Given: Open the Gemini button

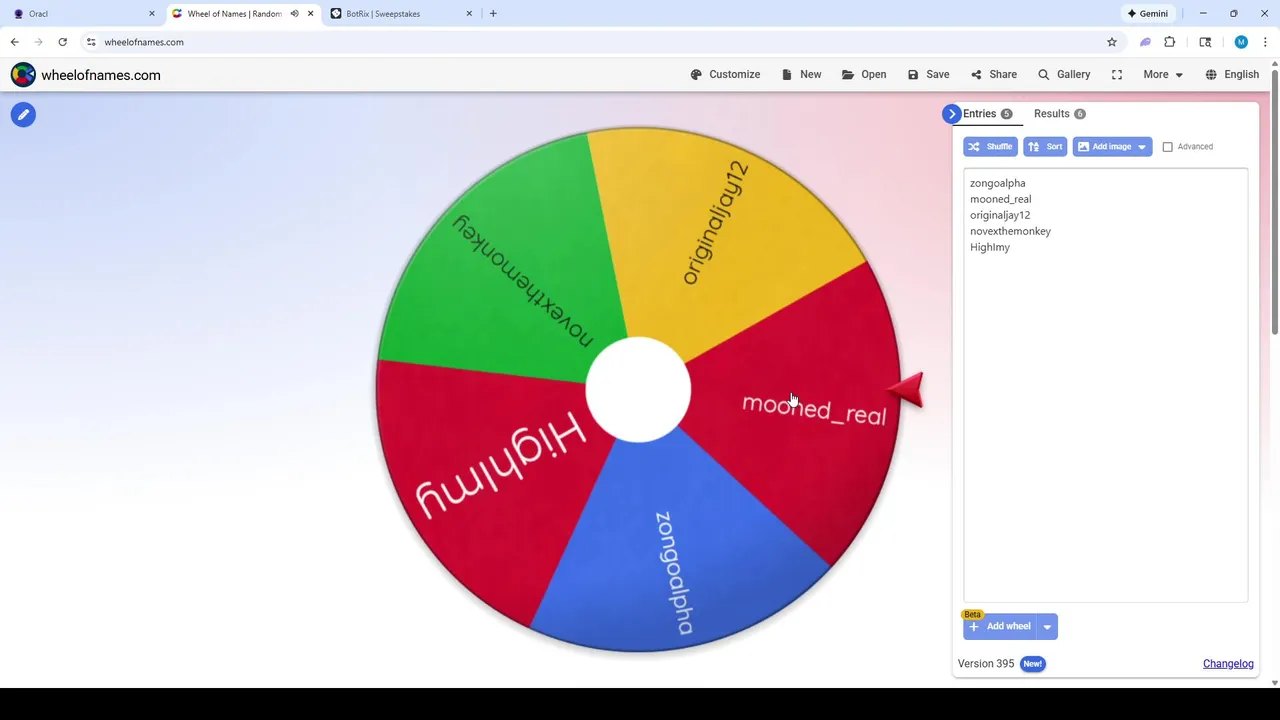Looking at the screenshot, I should click(1147, 14).
